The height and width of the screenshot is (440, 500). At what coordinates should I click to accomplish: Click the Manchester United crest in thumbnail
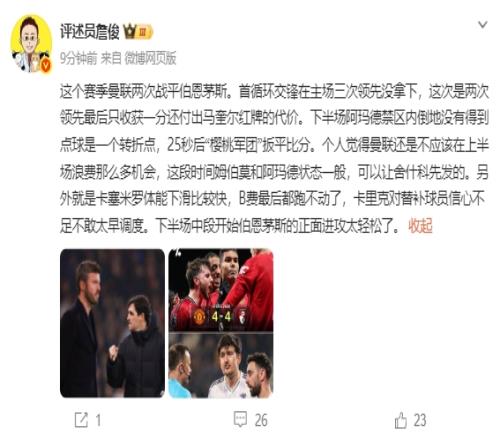[x=199, y=317]
